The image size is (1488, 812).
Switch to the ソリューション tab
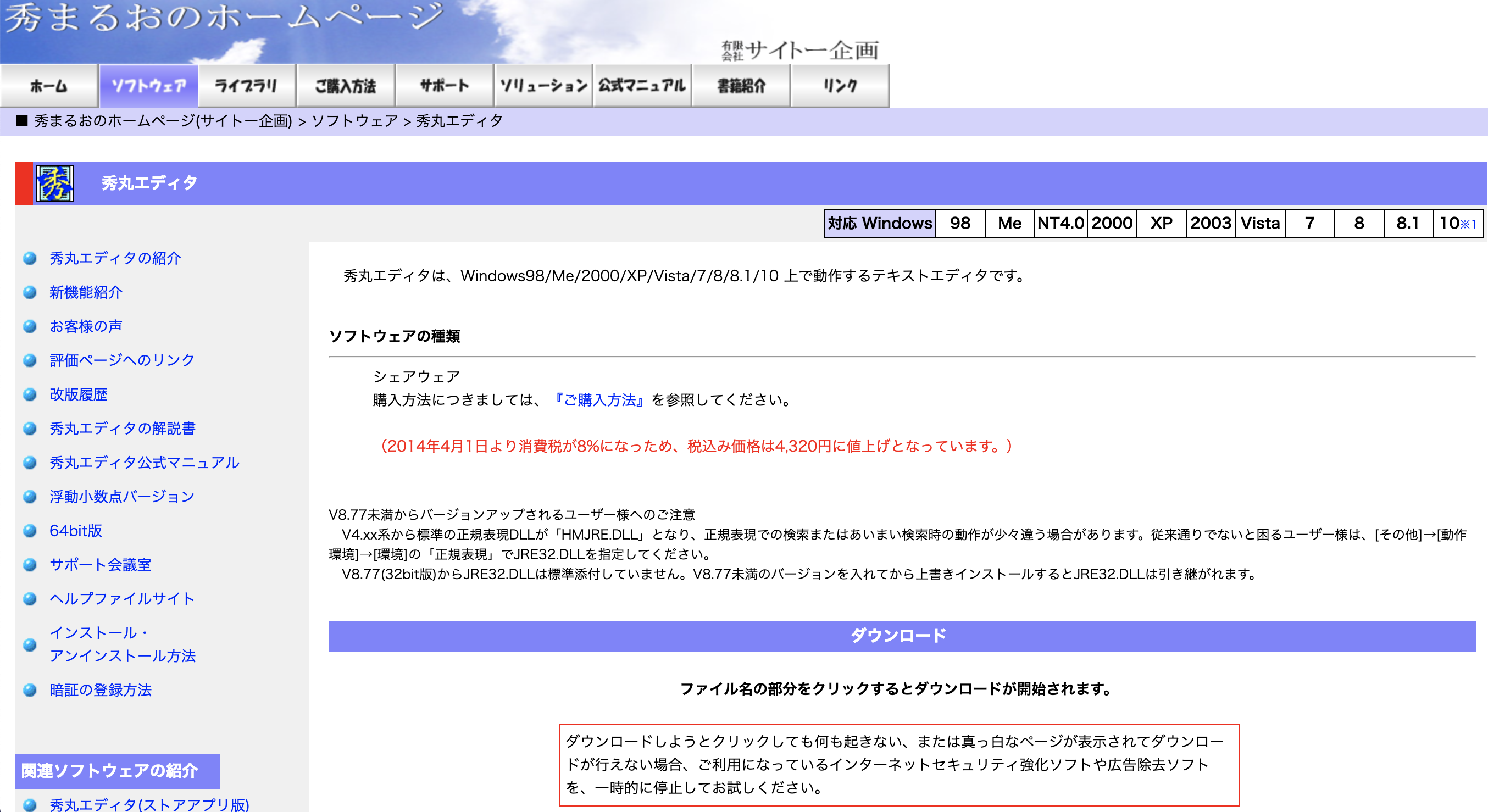pyautogui.click(x=543, y=86)
